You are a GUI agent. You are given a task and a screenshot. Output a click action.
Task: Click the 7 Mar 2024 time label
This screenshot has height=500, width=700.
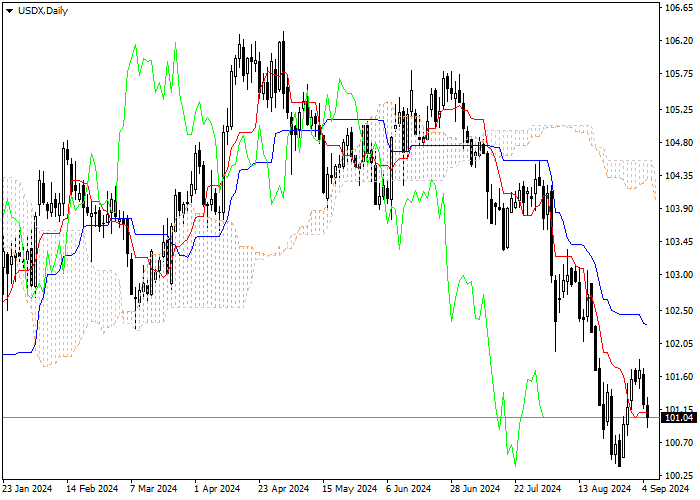(x=154, y=488)
